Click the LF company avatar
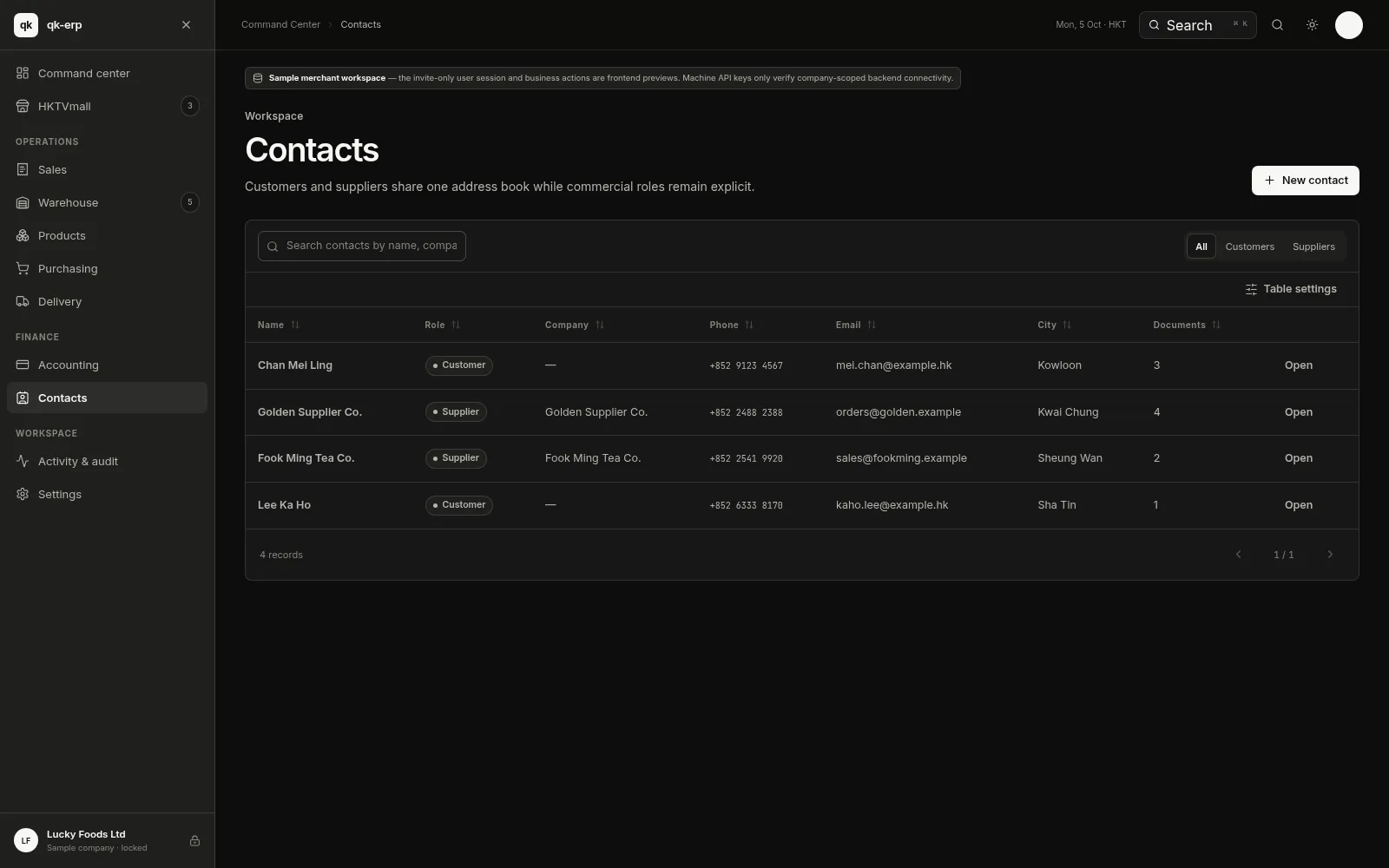The width and height of the screenshot is (1389, 868). pos(26,840)
